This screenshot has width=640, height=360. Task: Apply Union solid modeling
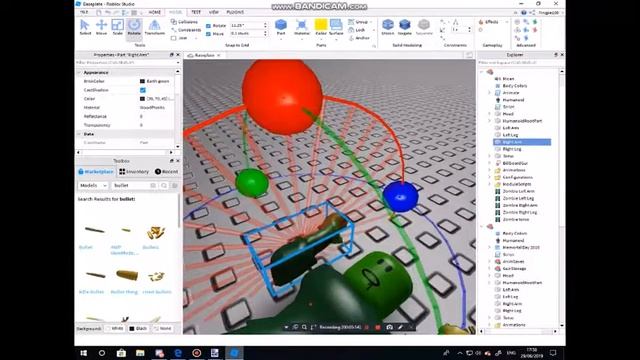click(x=388, y=27)
